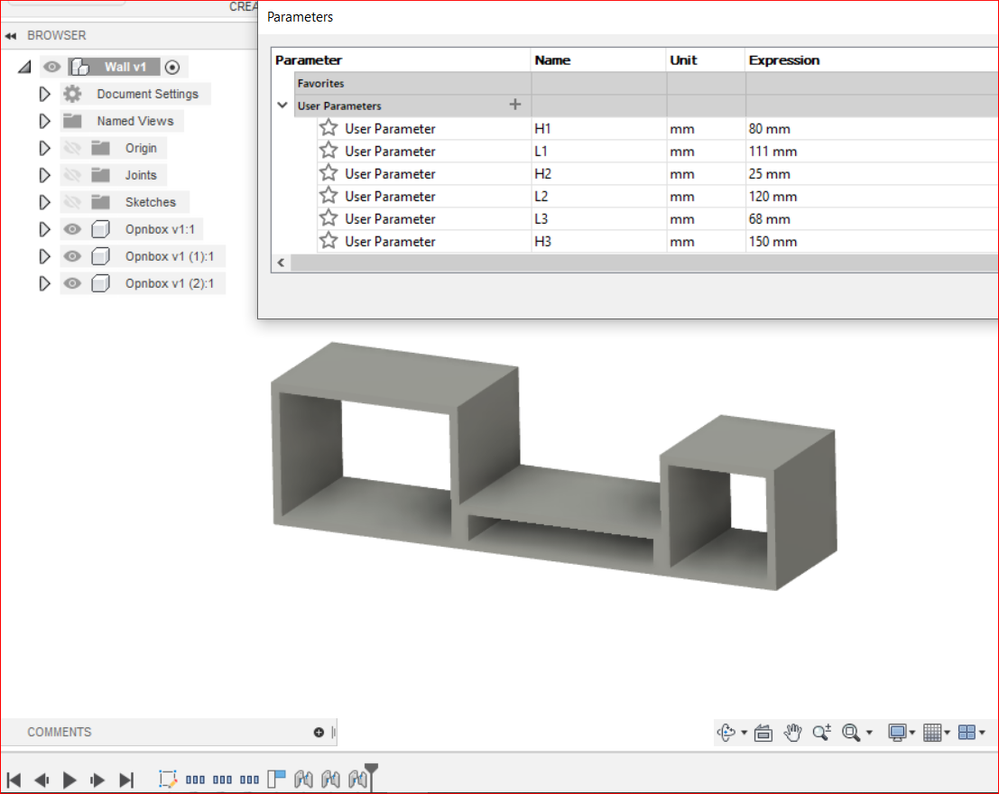Collapse the User Parameters group chevron
Screen dimensions: 999x794
tap(282, 105)
